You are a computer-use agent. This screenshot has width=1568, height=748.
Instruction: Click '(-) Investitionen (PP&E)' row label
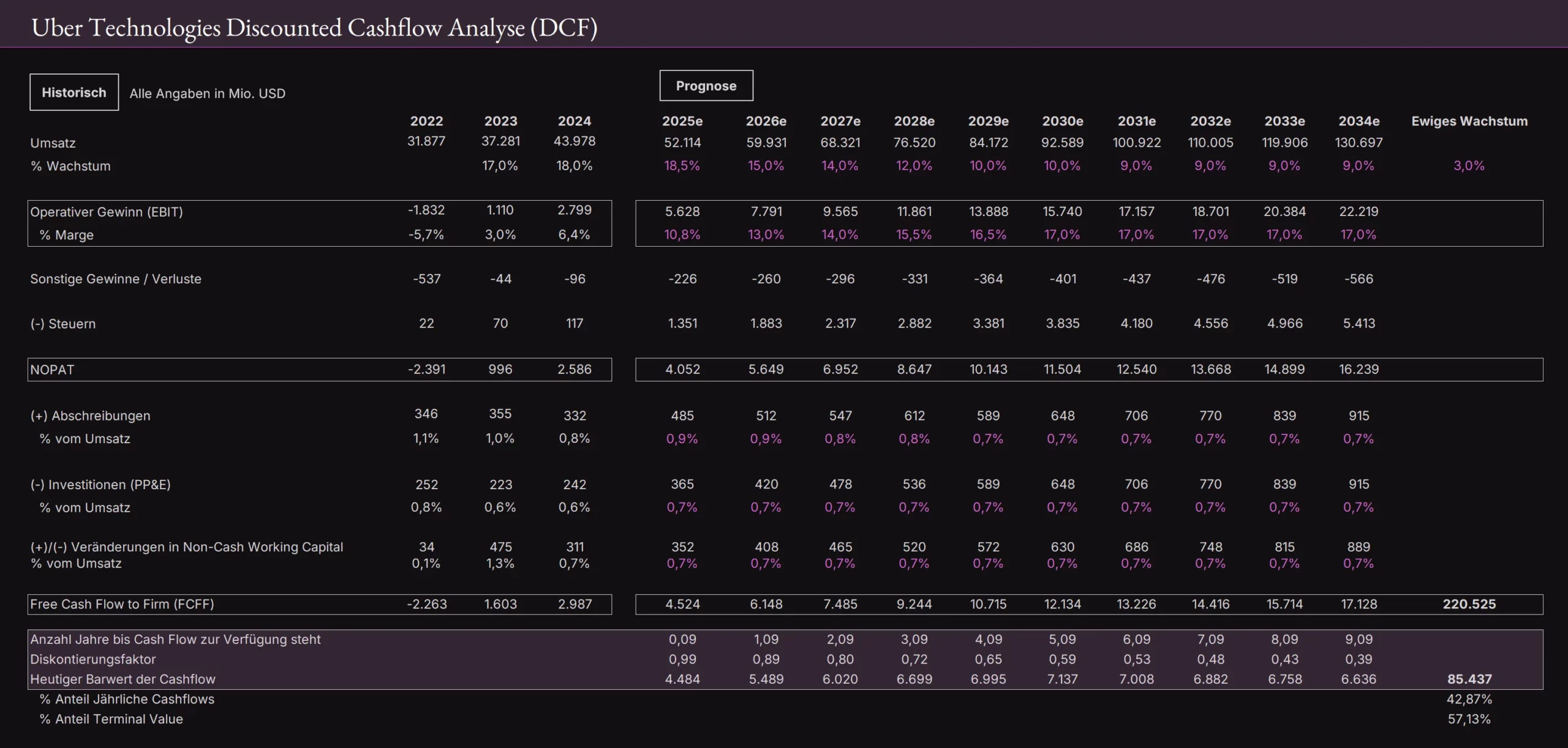[x=100, y=485]
